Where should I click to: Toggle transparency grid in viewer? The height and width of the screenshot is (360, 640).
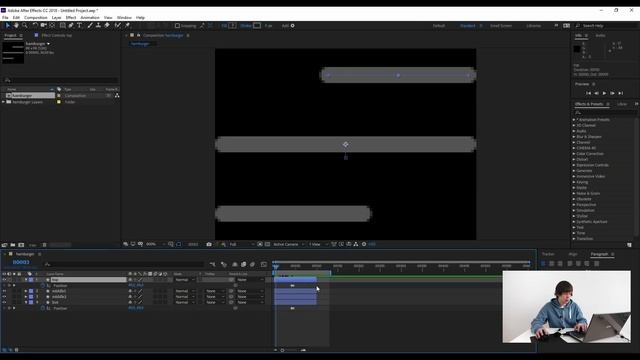pos(267,244)
